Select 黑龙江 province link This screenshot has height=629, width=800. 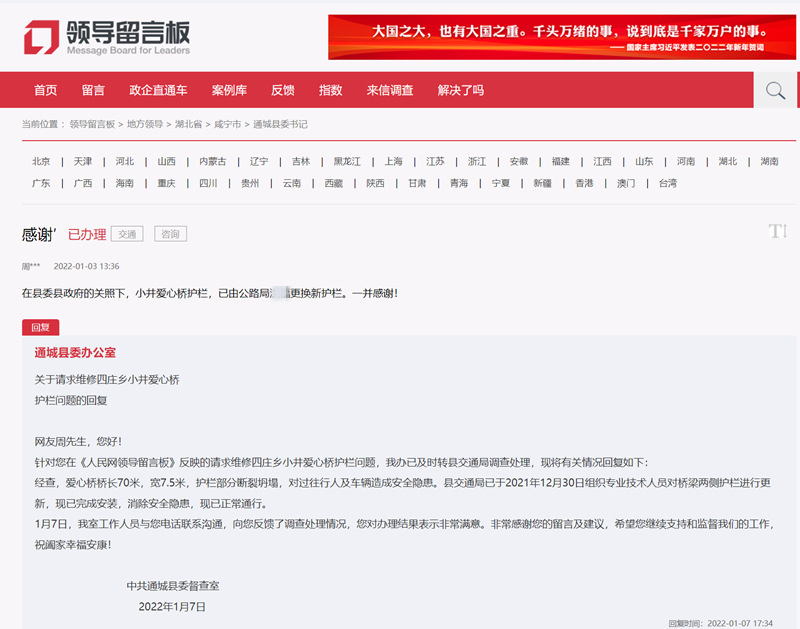tap(347, 161)
